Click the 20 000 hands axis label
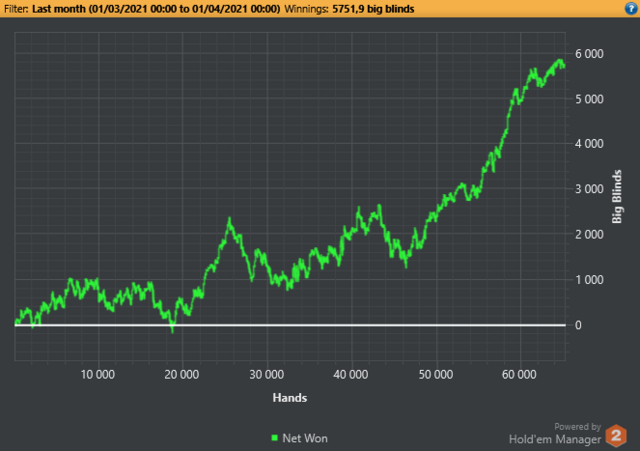This screenshot has height=451, width=640. click(182, 374)
